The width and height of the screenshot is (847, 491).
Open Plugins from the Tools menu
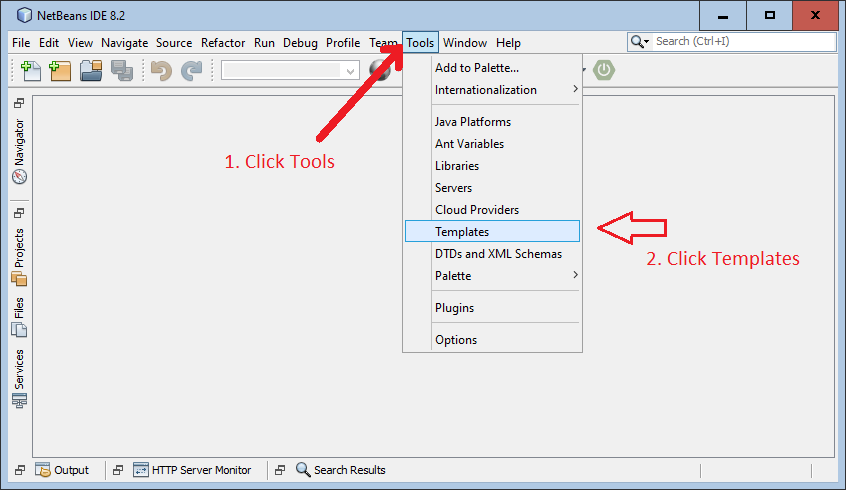tap(493, 308)
